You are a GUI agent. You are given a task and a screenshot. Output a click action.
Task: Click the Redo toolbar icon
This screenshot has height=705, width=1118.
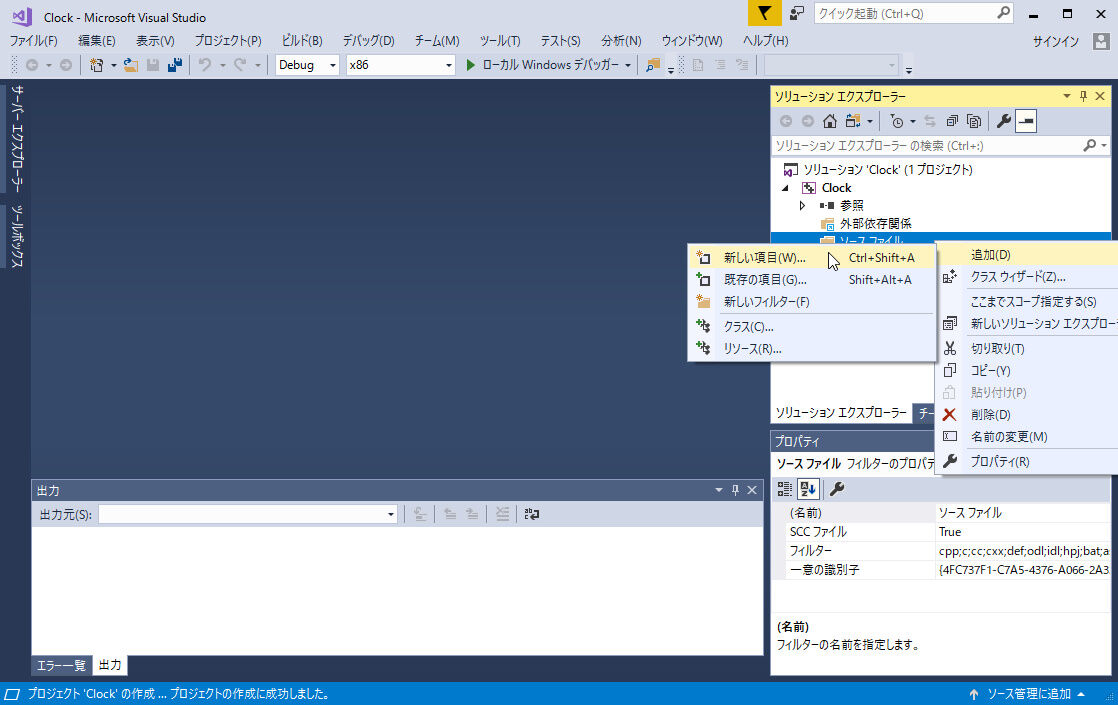240,65
